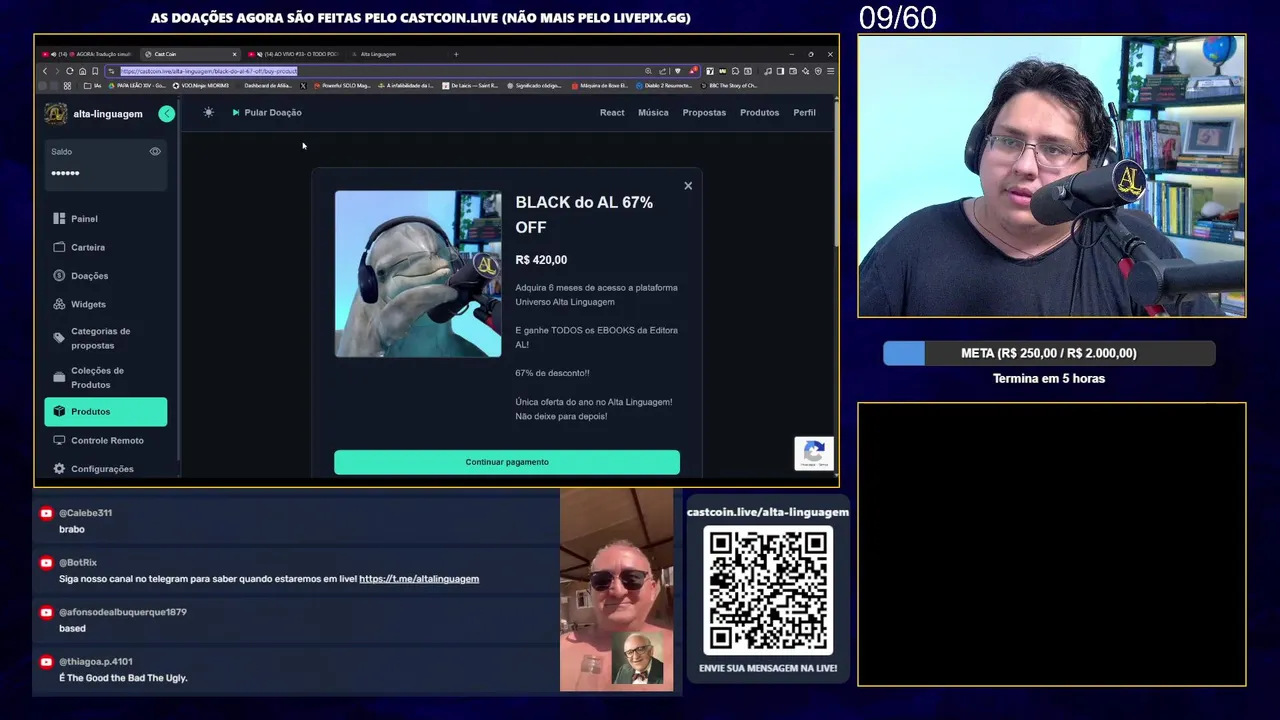Click the Brave shield icon

tap(678, 71)
